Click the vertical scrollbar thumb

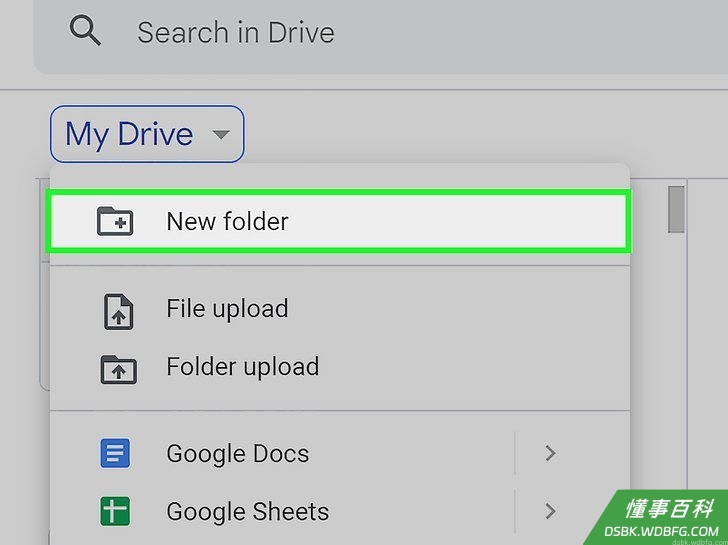point(676,209)
